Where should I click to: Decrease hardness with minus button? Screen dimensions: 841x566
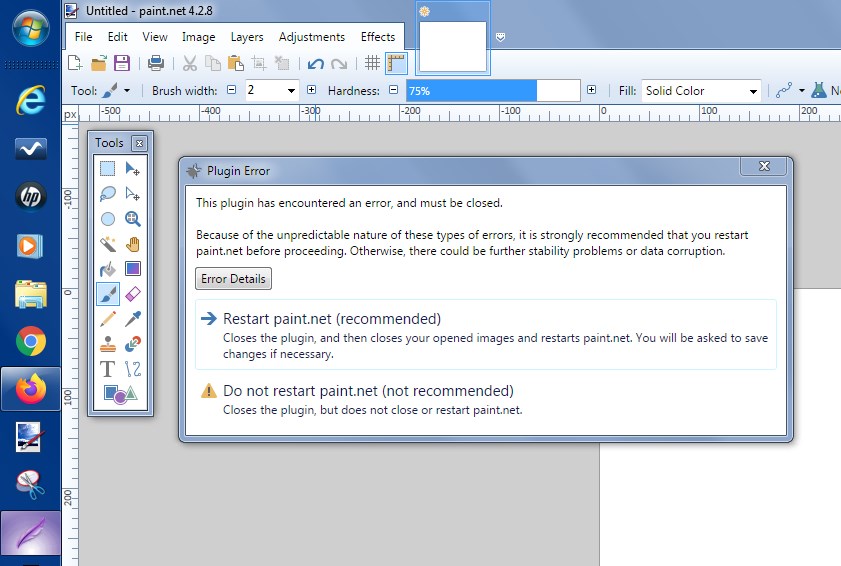394,90
